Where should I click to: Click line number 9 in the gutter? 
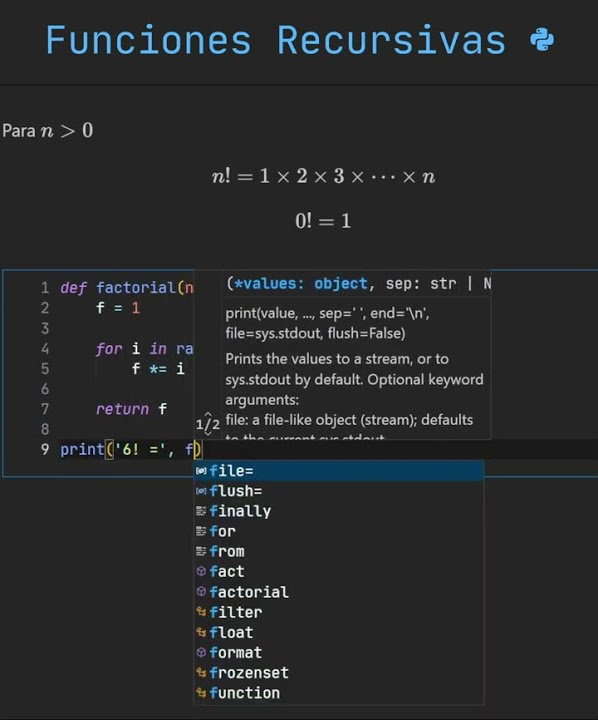[45, 449]
